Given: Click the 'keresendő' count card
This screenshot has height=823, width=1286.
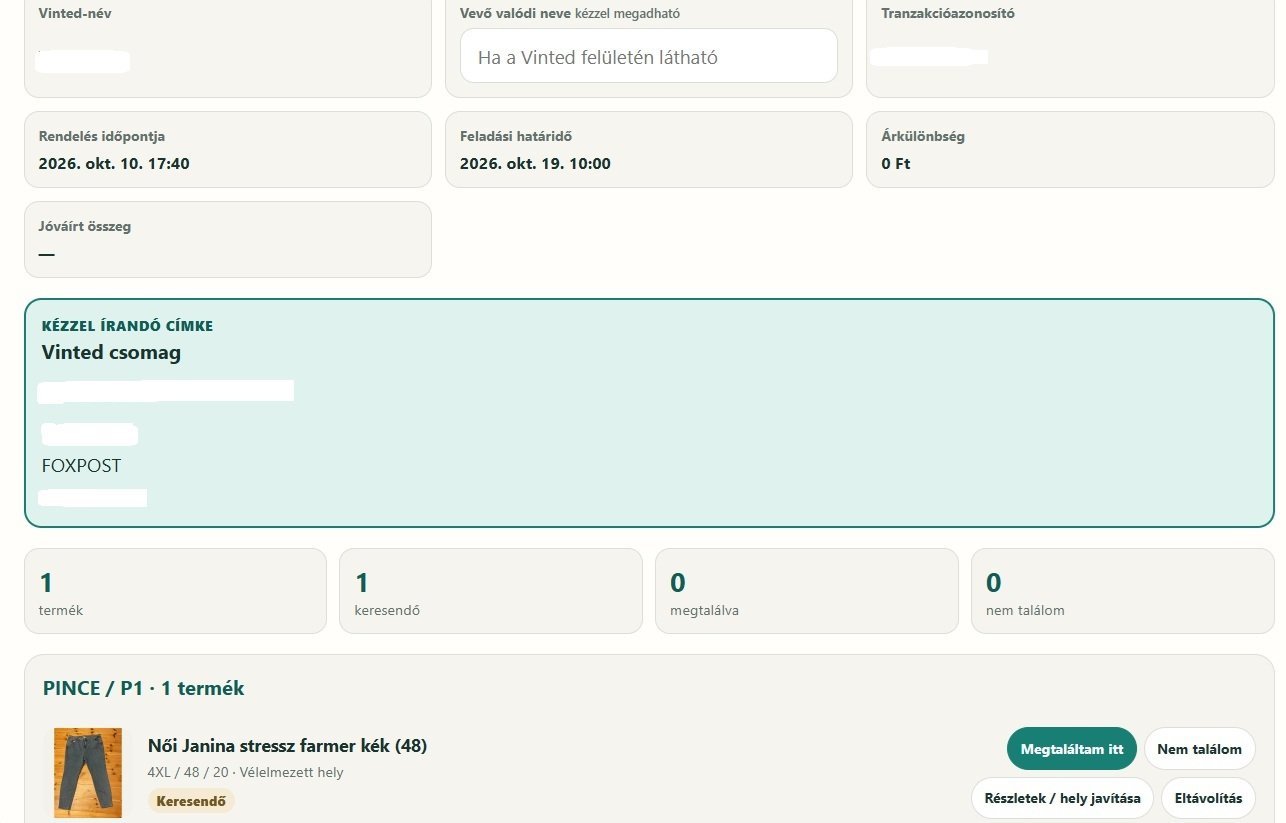Looking at the screenshot, I should click(x=491, y=591).
